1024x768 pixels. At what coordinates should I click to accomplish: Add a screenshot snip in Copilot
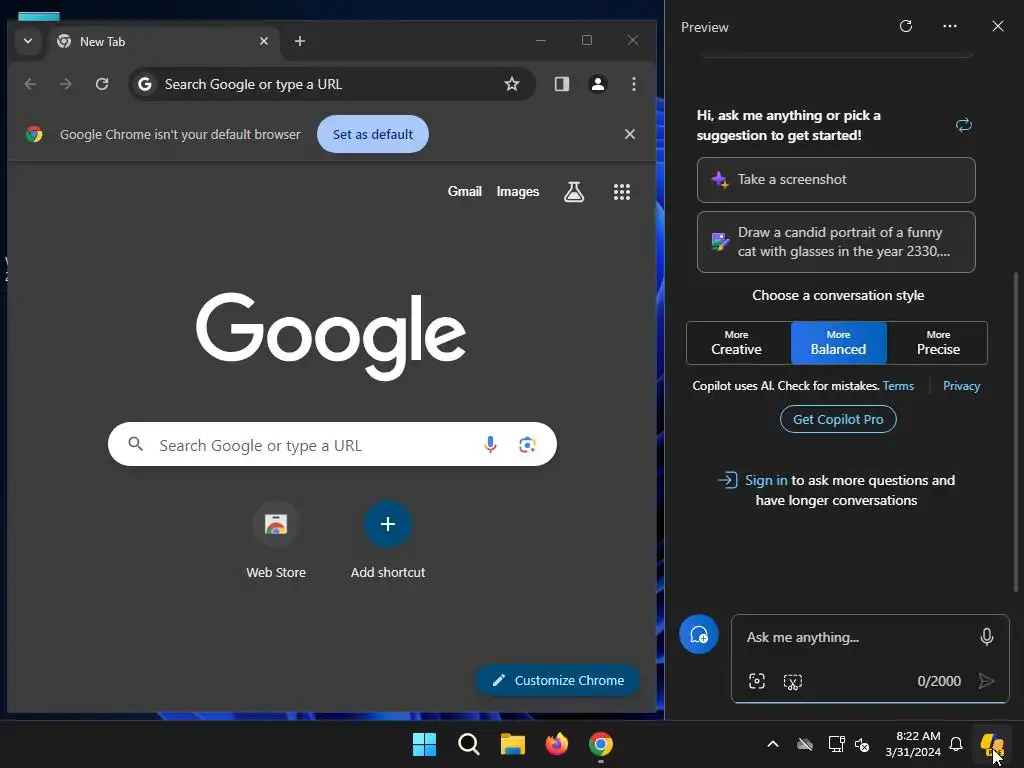(793, 682)
